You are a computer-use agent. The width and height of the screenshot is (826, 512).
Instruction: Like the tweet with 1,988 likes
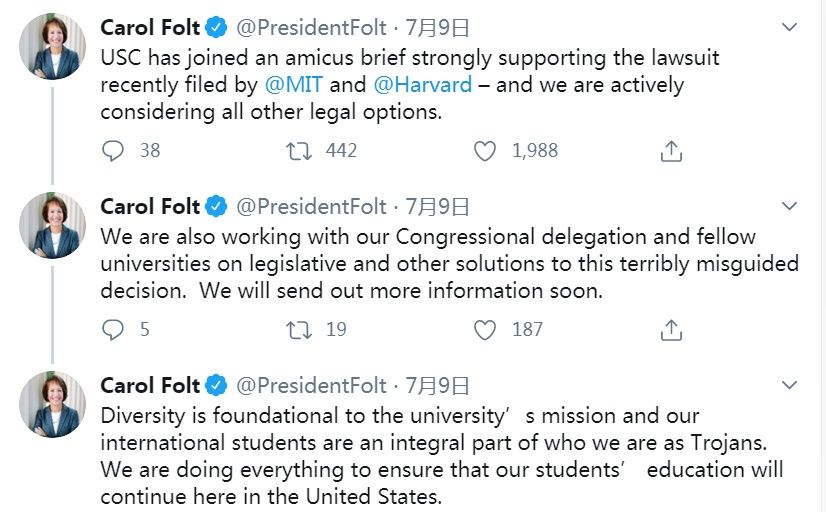pyautogui.click(x=485, y=151)
